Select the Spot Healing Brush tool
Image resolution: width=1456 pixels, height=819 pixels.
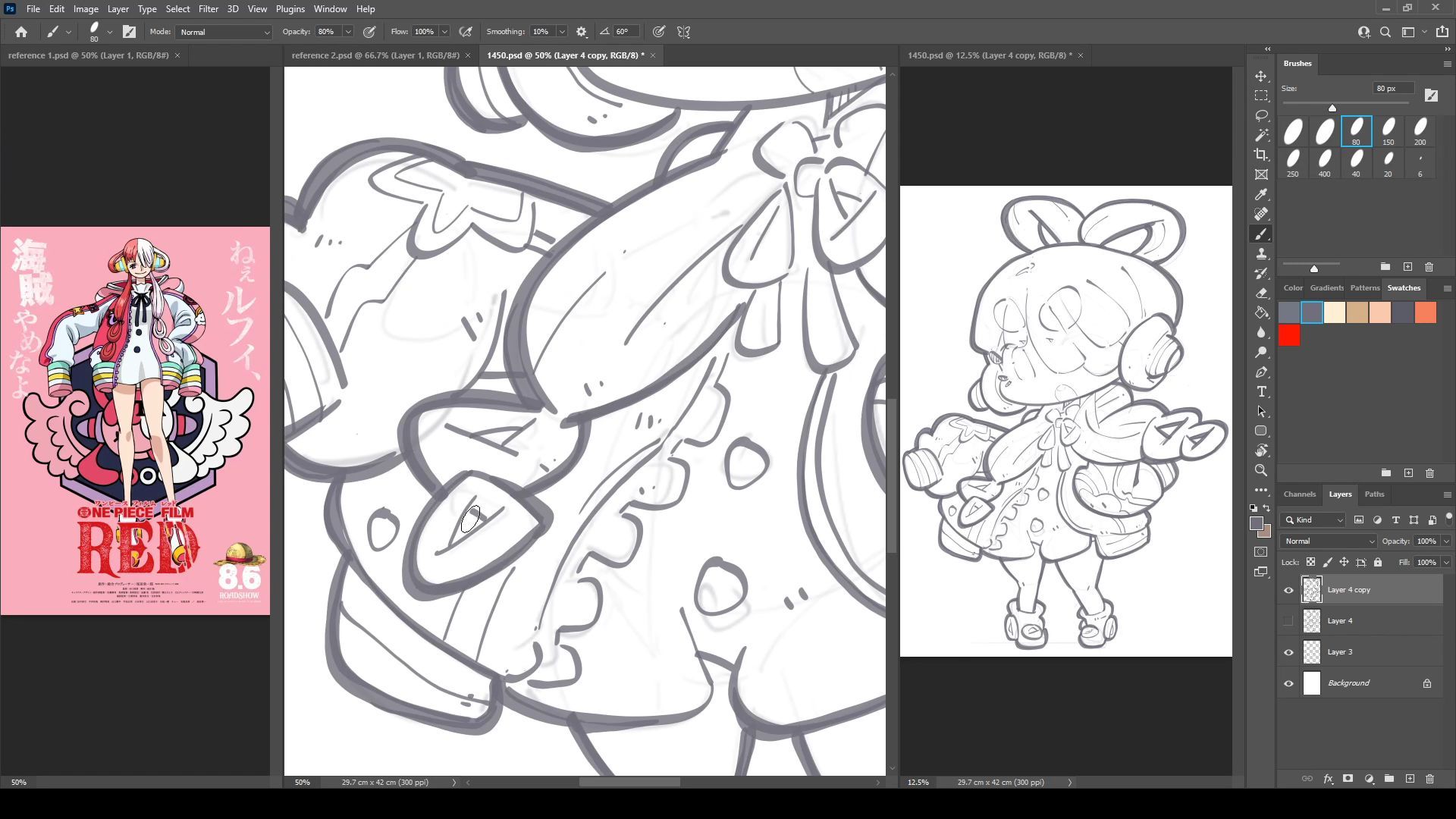pos(1261,215)
